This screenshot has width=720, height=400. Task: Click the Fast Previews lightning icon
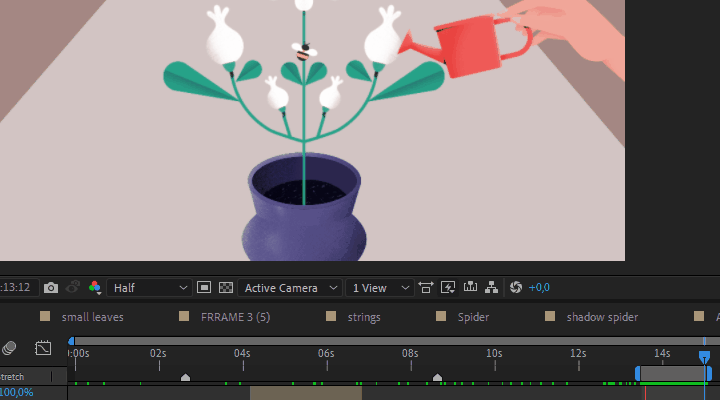[x=448, y=287]
